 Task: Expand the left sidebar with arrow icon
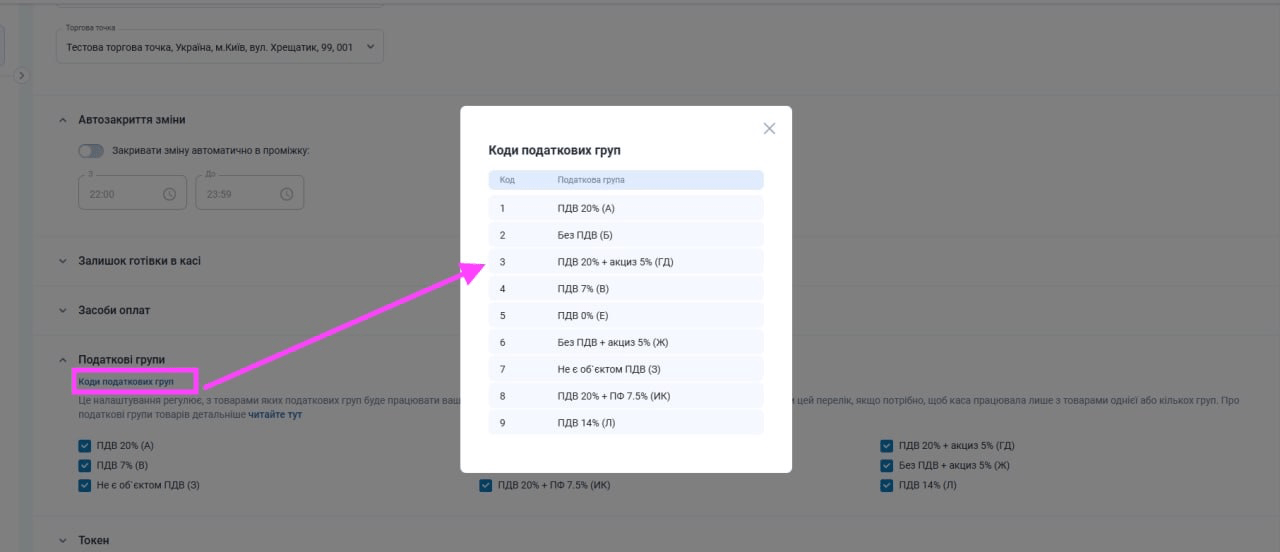22,75
